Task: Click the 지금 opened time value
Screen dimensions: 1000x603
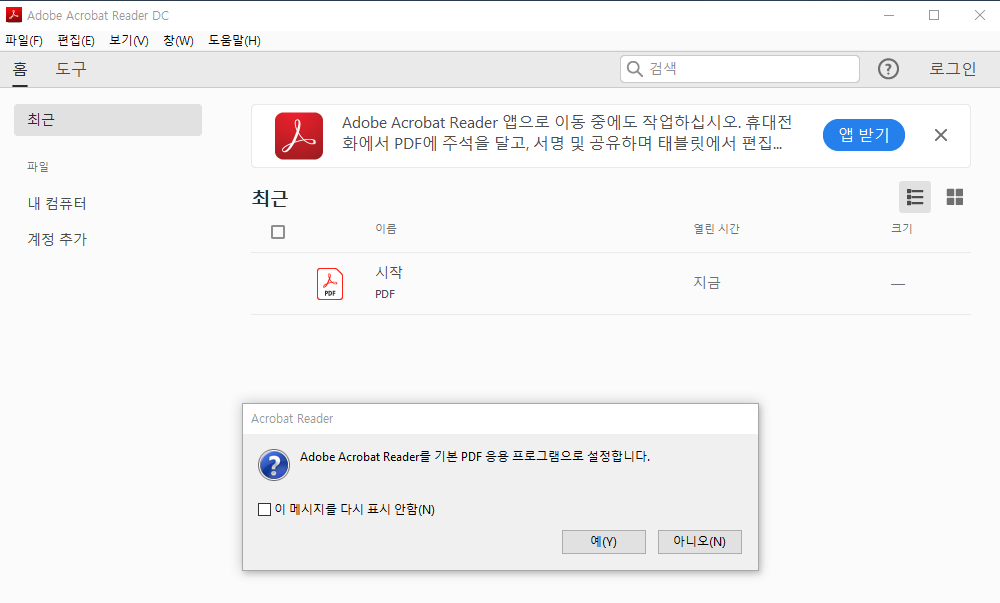Action: click(x=707, y=283)
